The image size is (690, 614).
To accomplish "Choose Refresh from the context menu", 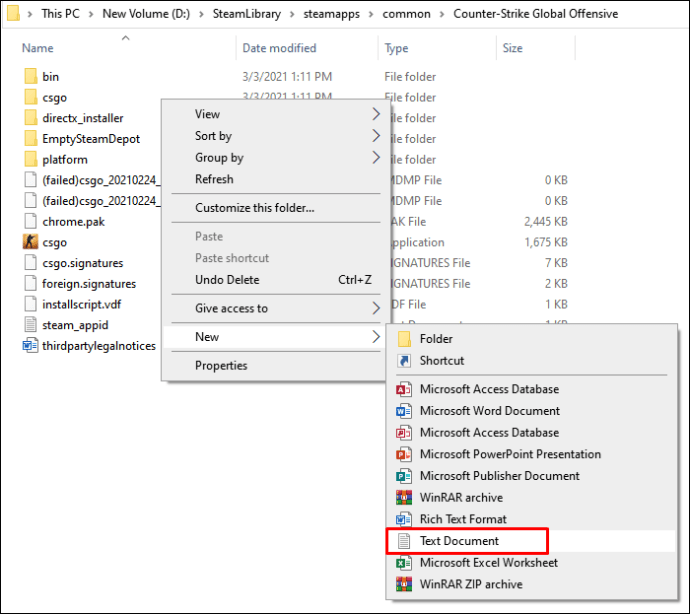I will tap(276, 179).
